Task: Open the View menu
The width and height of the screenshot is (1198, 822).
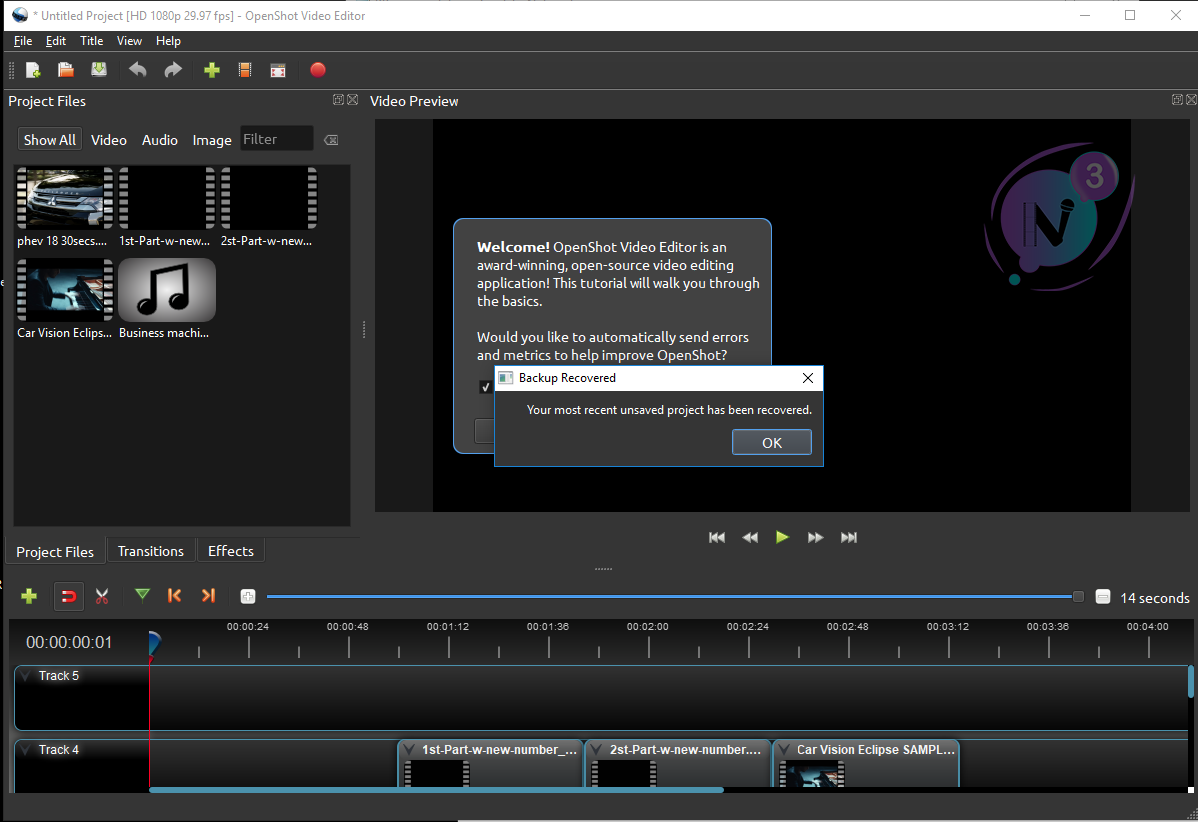Action: pyautogui.click(x=129, y=41)
